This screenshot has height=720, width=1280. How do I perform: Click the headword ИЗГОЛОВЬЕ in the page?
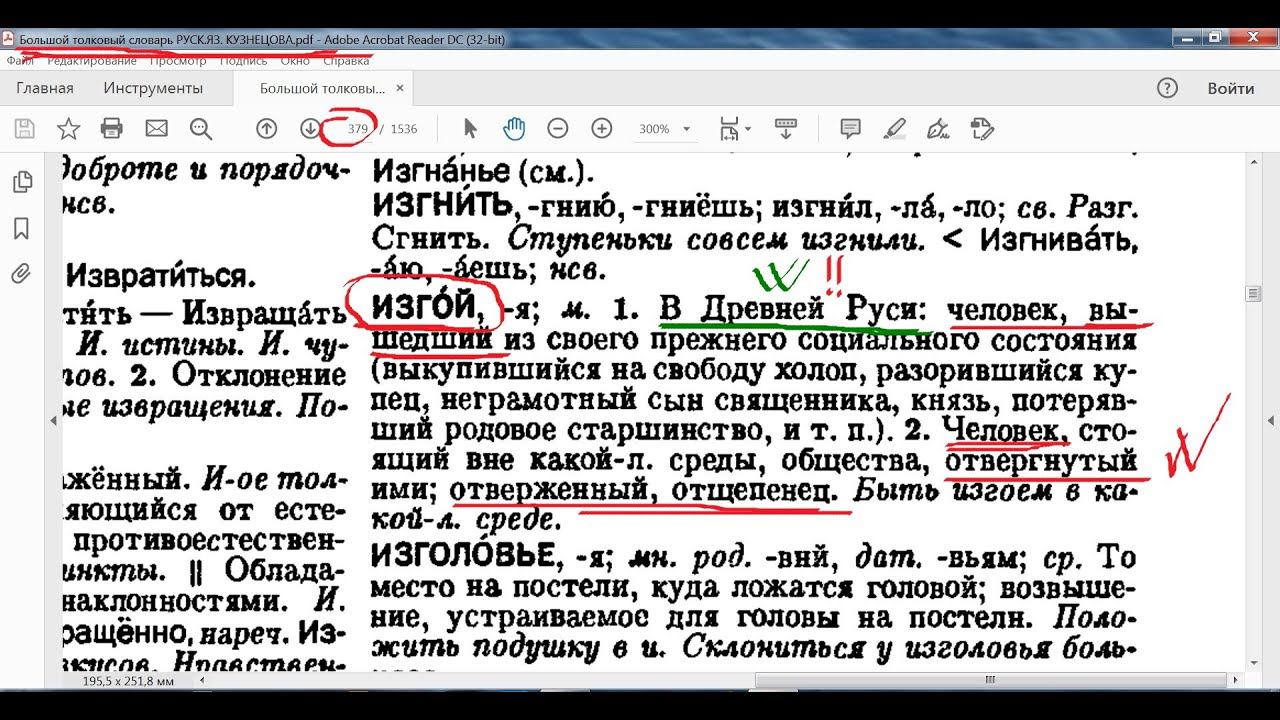[x=463, y=555]
